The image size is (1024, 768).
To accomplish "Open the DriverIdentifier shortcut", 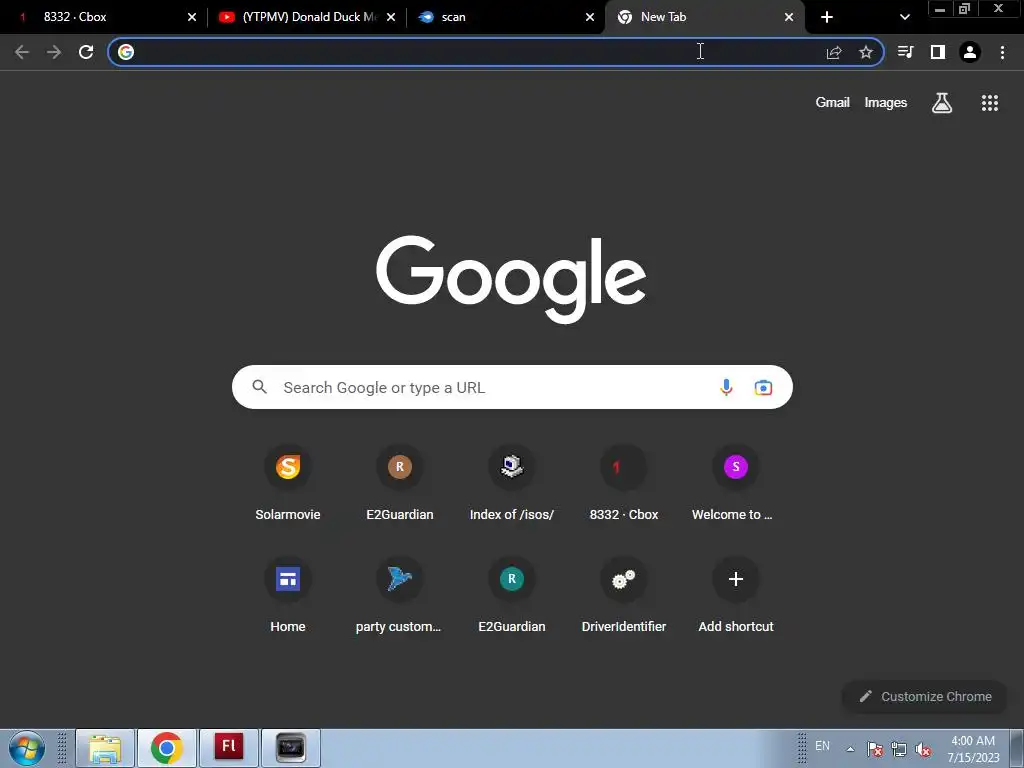I will (624, 595).
